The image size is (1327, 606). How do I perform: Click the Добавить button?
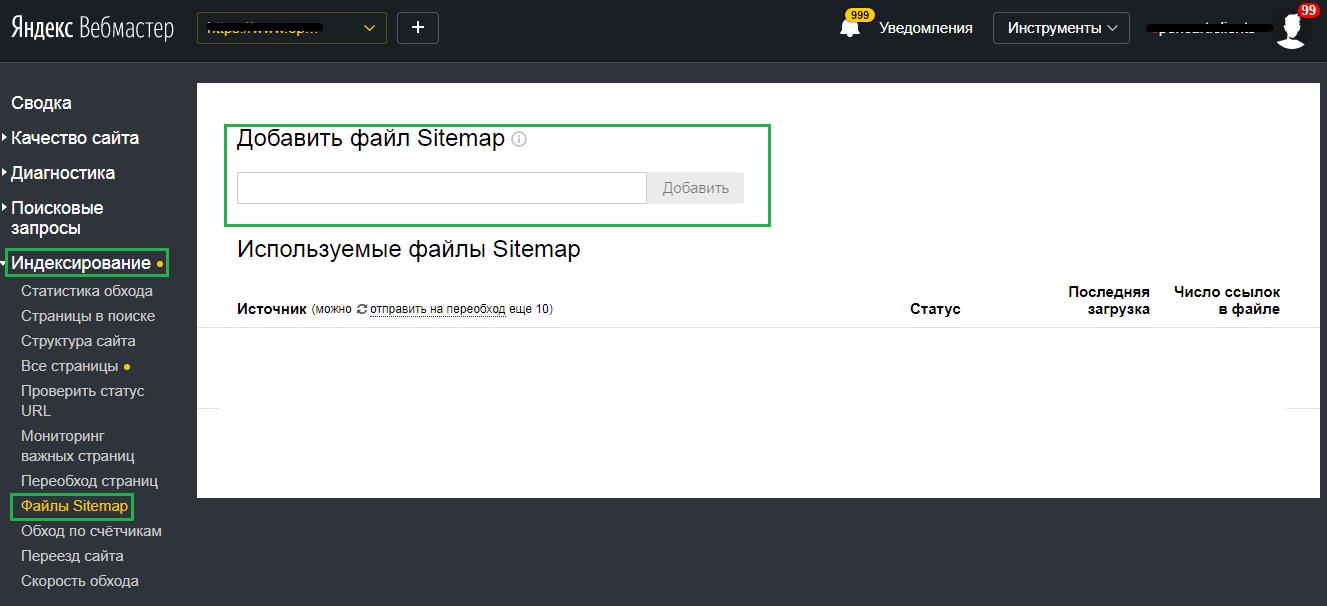tap(695, 188)
